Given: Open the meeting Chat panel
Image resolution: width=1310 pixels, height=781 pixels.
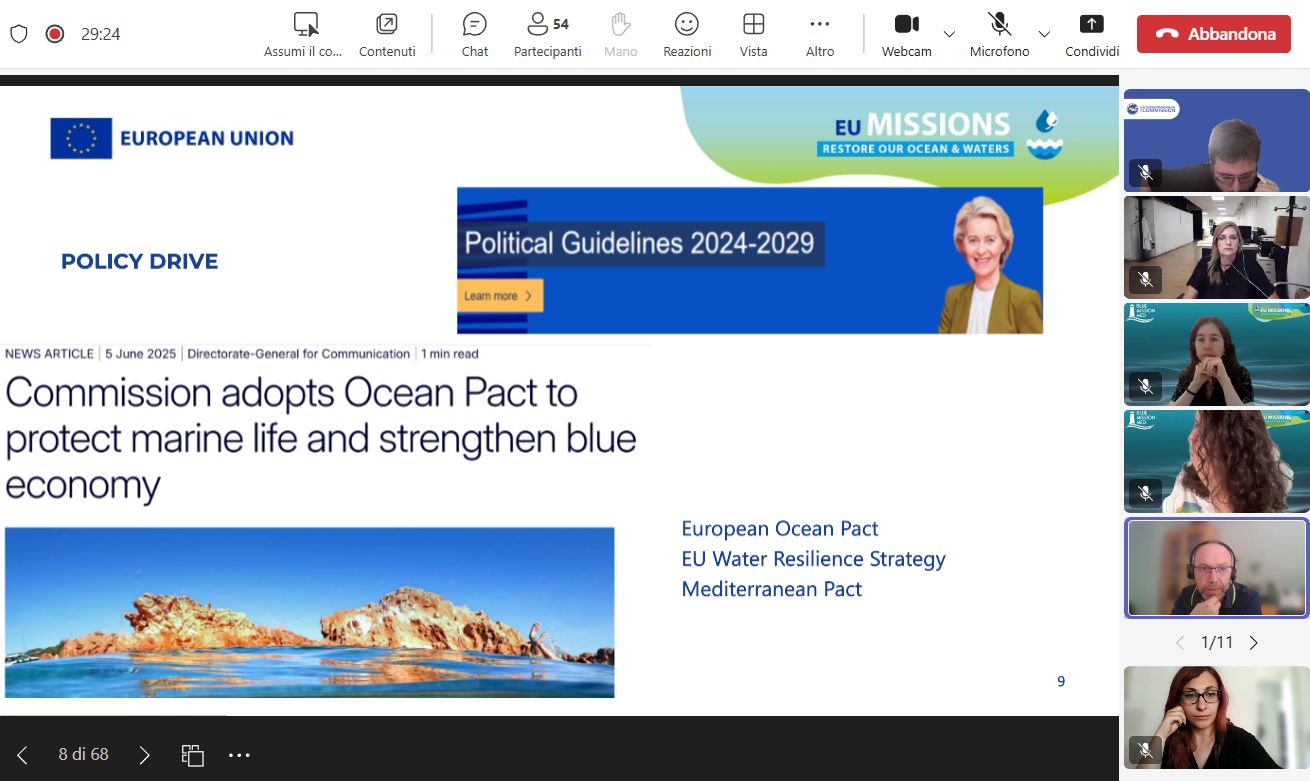Looking at the screenshot, I should click(x=475, y=34).
